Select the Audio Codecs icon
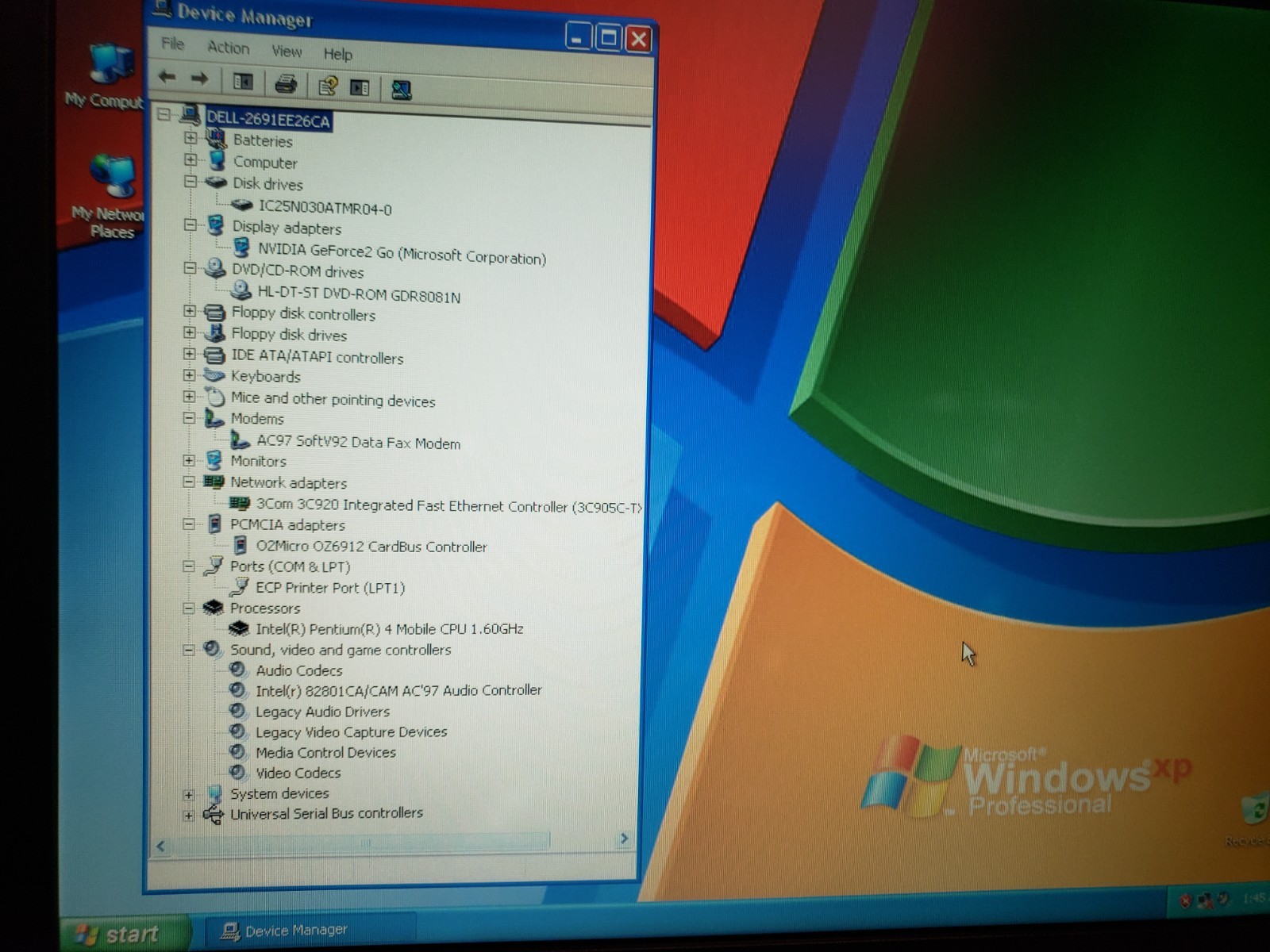The image size is (1270, 952). pos(237,669)
